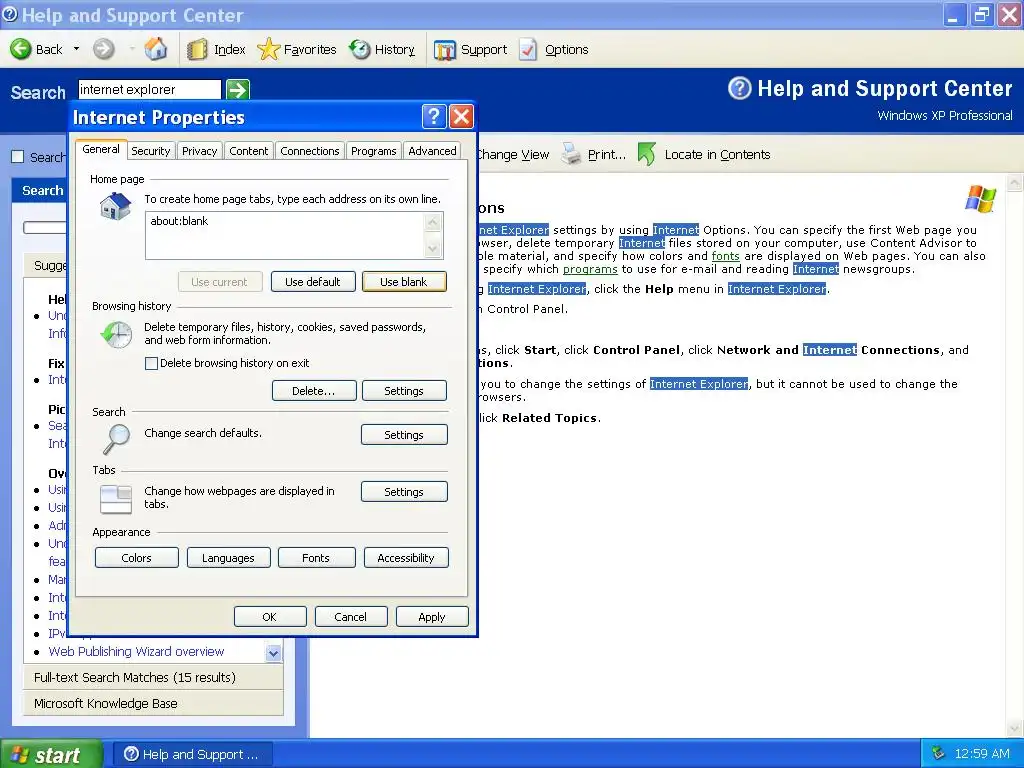1024x768 pixels.
Task: Toggle the Search within results checkbox in the left pane
Action: [x=18, y=157]
